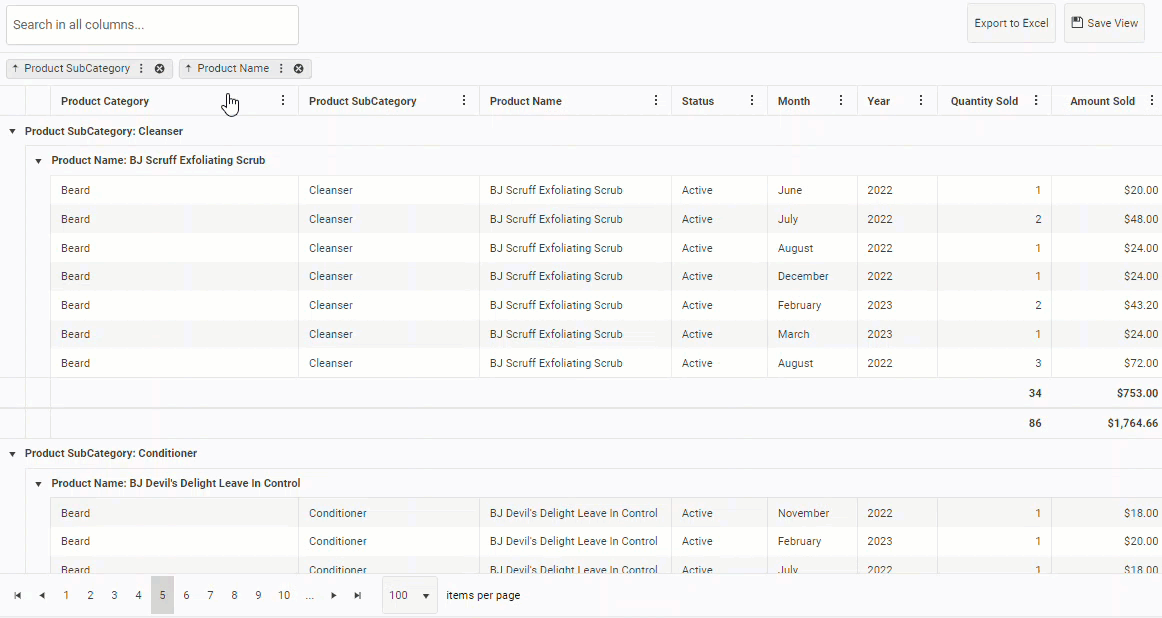The width and height of the screenshot is (1162, 618).
Task: Collapse the Product SubCategory: Conditioner group
Action: click(x=12, y=454)
